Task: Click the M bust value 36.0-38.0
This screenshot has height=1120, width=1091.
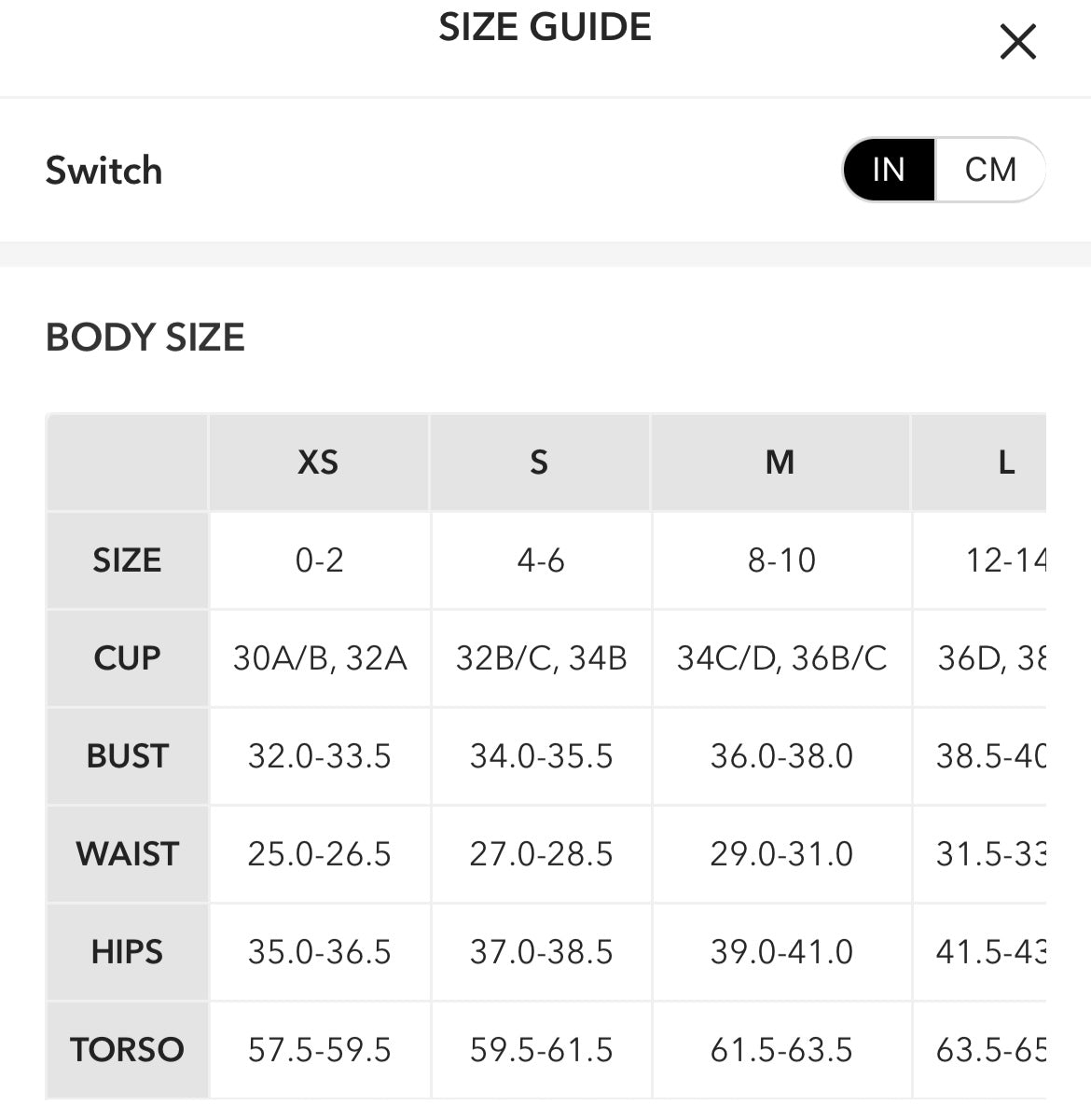Action: point(781,756)
